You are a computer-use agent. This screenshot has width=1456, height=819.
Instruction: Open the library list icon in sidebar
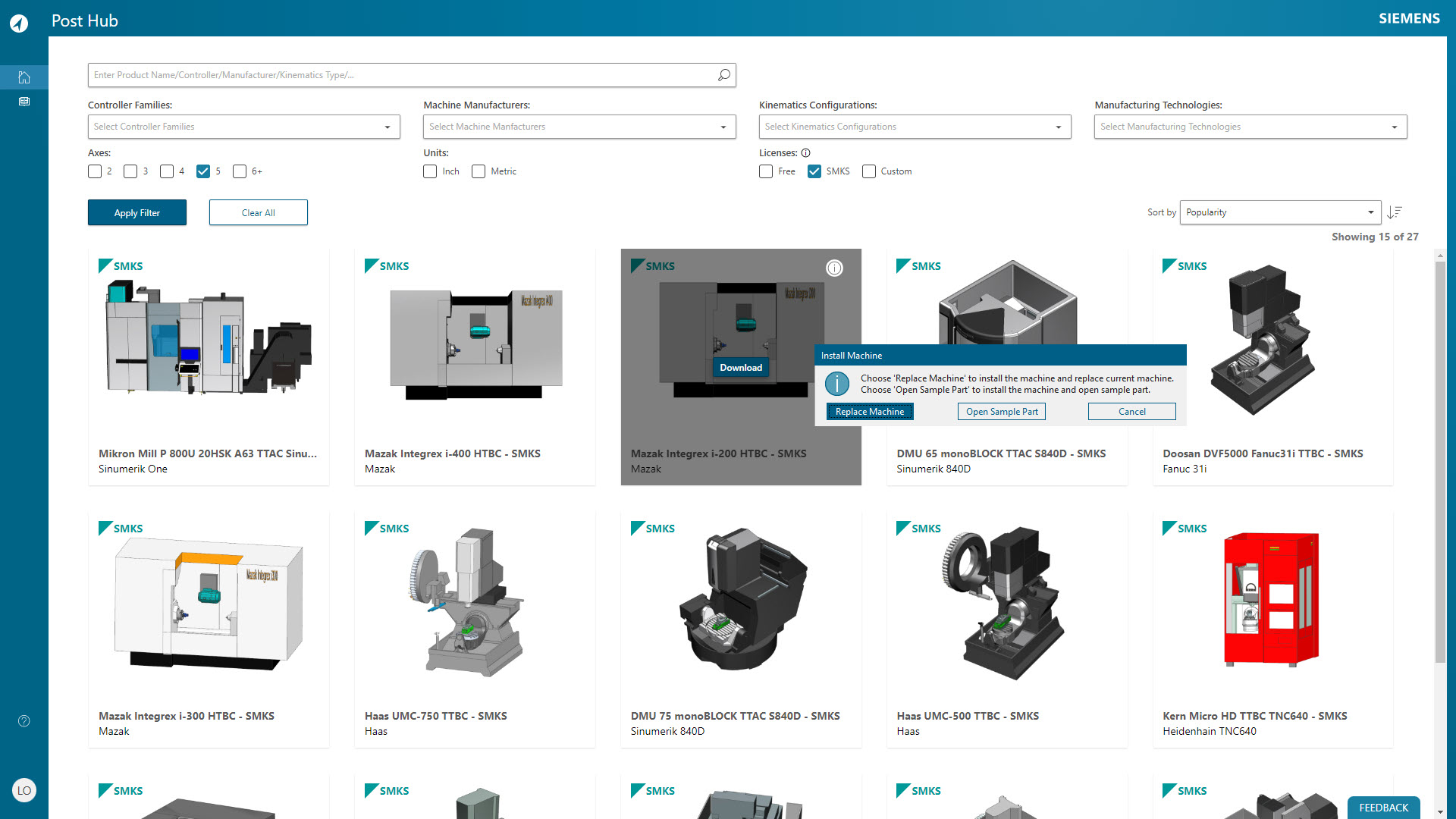click(x=24, y=102)
